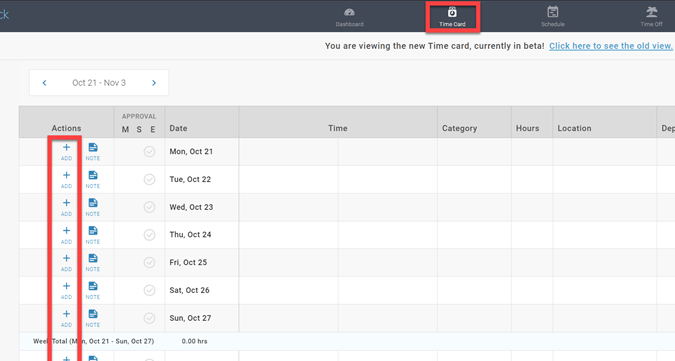Click the link to see the old view

611,46
